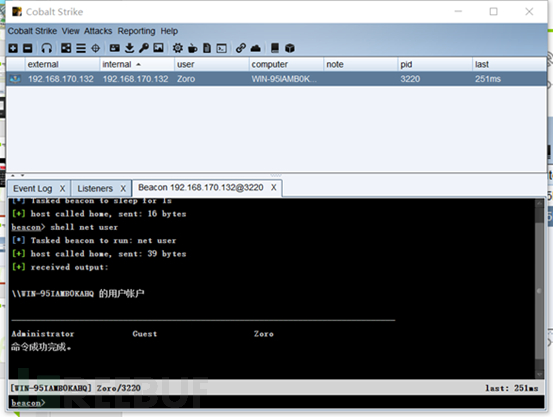Show the targets view via the crosshair icon
This screenshot has width=553, height=417.
[96, 48]
